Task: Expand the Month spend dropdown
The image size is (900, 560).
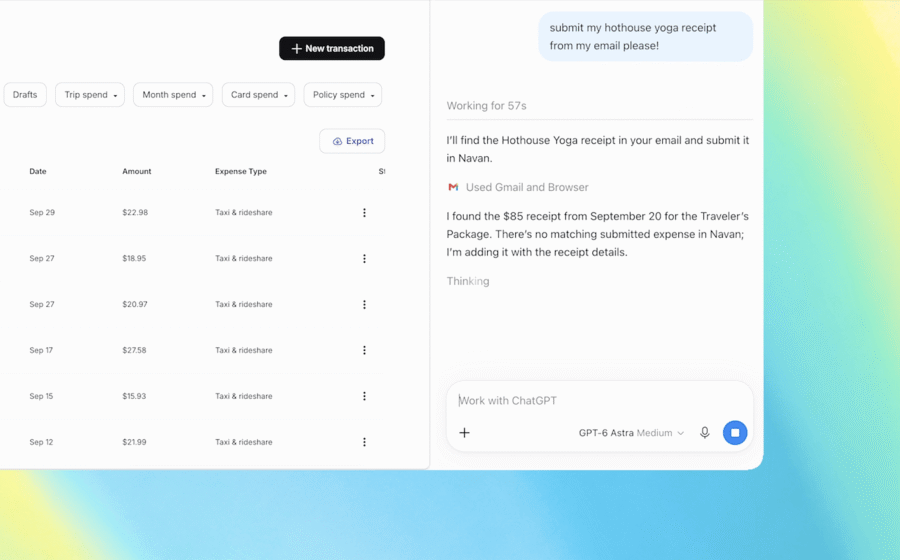Action: coord(173,95)
